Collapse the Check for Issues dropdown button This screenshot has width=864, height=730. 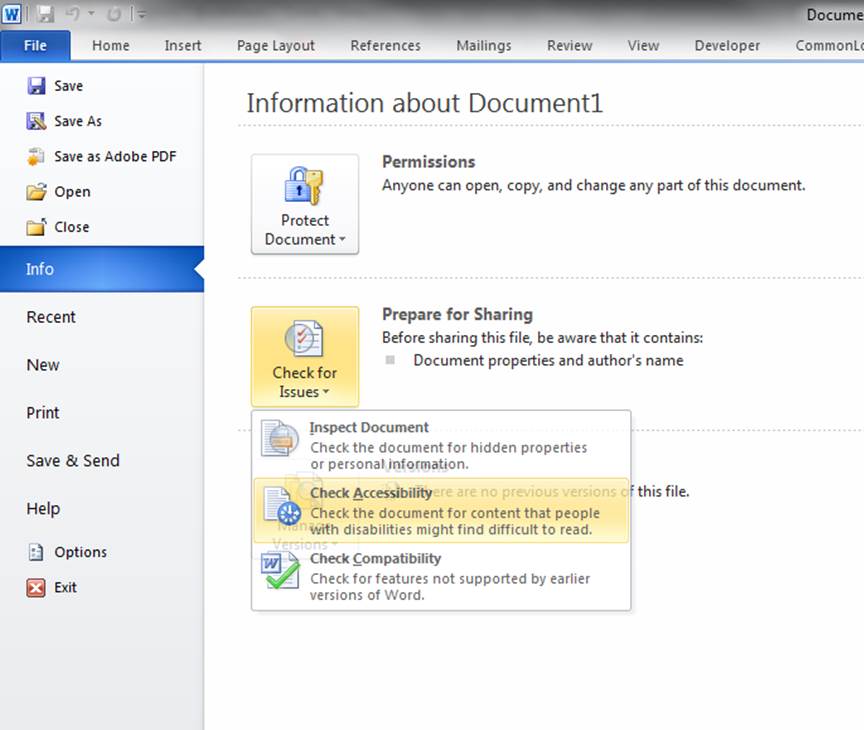[x=305, y=357]
